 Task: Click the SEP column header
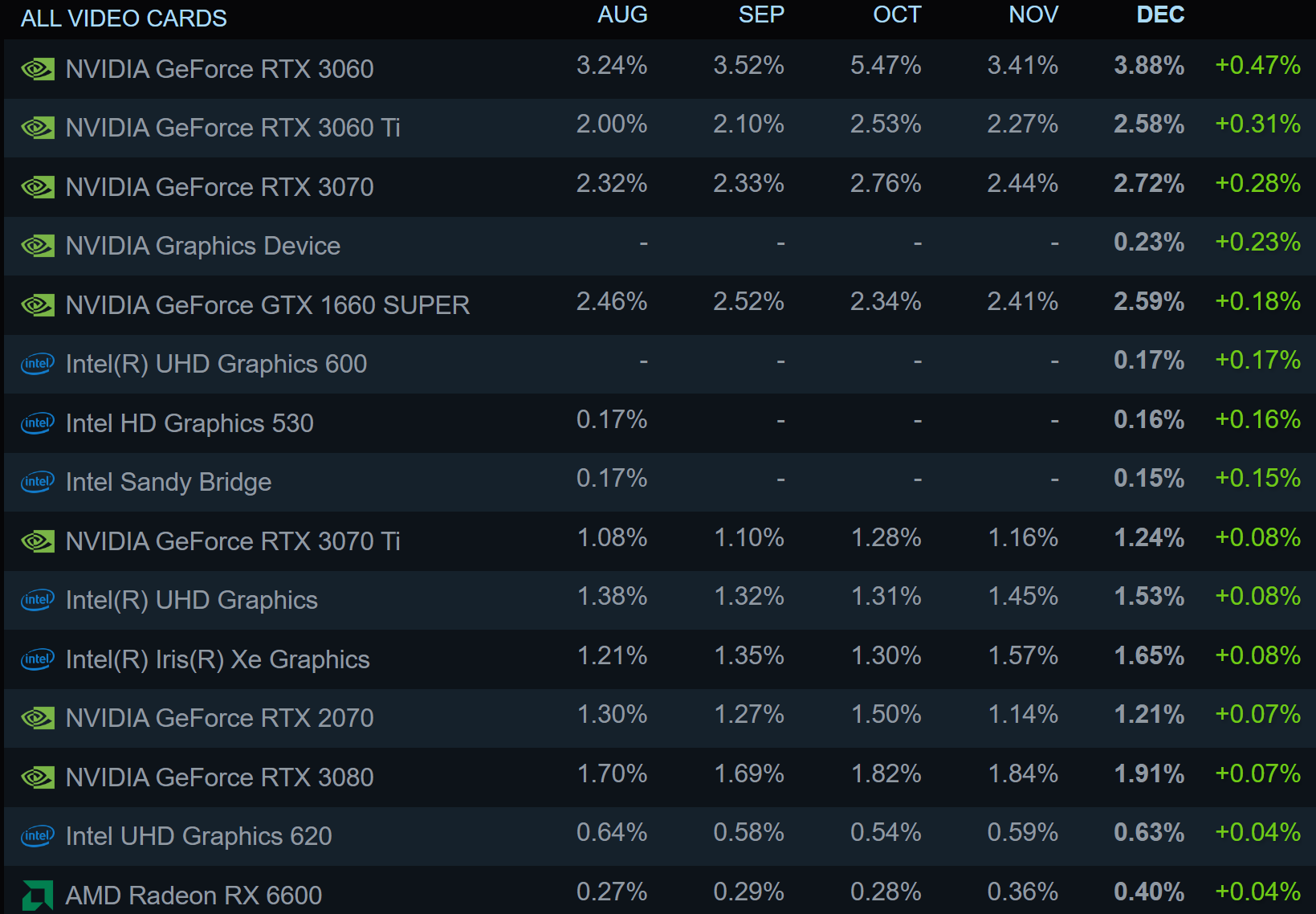tap(761, 15)
